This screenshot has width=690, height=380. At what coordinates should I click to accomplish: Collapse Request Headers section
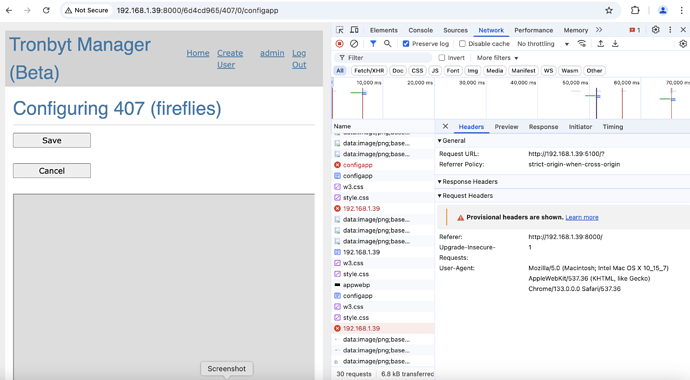[466, 196]
